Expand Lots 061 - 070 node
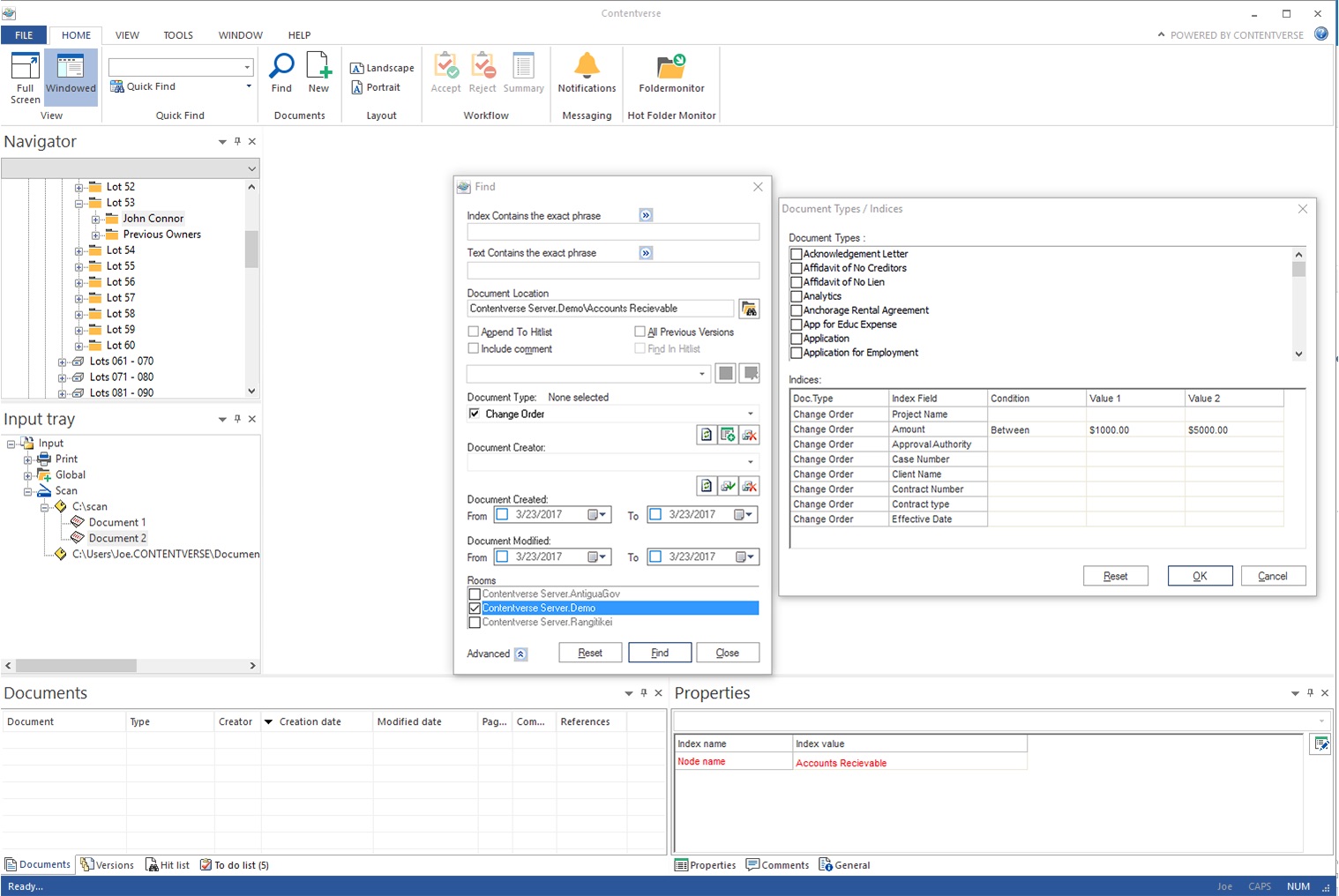 pos(62,362)
